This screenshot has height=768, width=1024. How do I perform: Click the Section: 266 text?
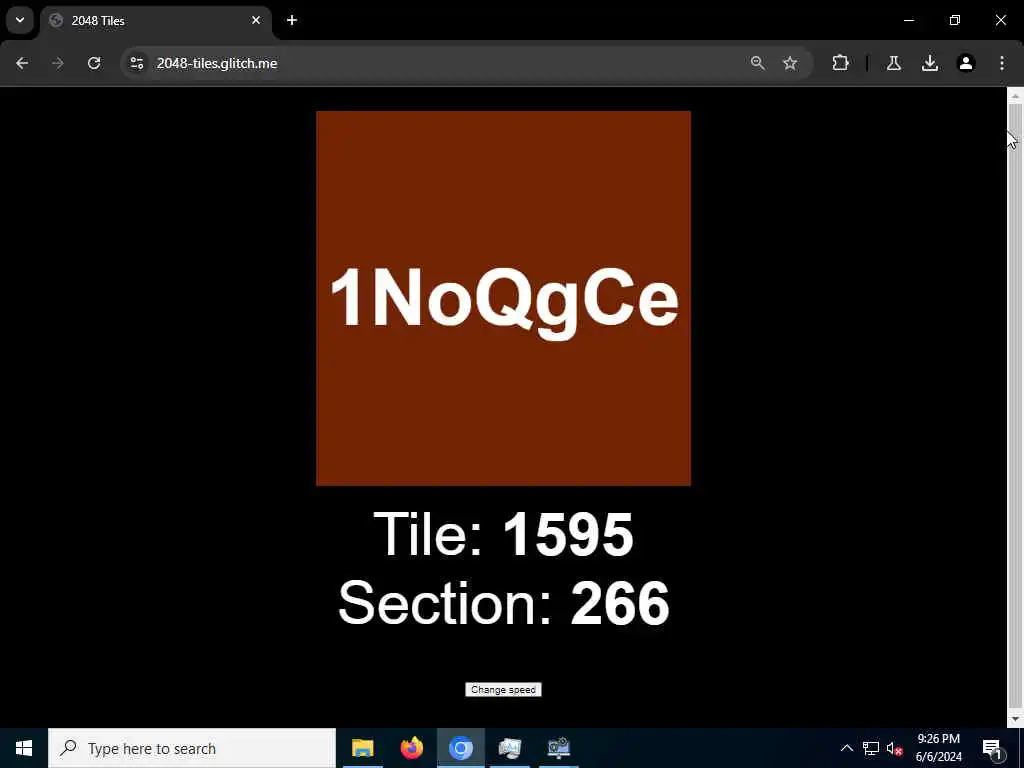(504, 603)
